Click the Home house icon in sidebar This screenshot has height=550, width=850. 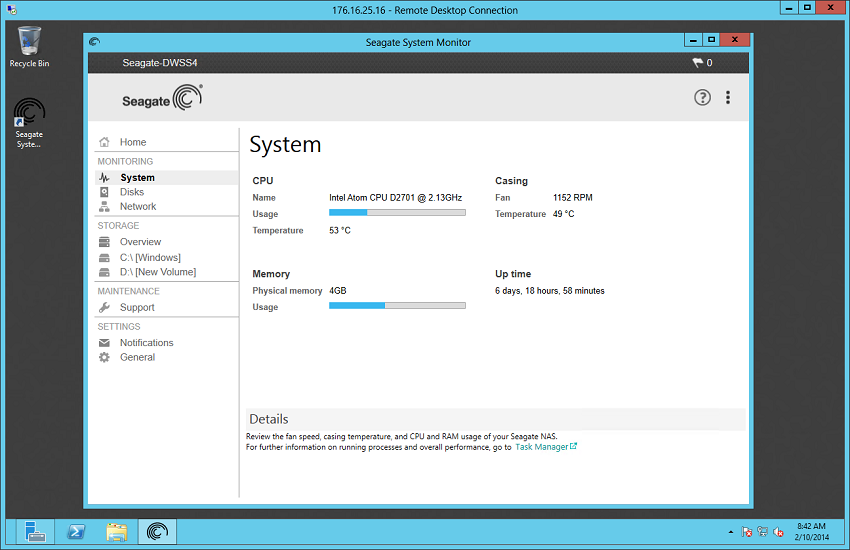[x=104, y=142]
